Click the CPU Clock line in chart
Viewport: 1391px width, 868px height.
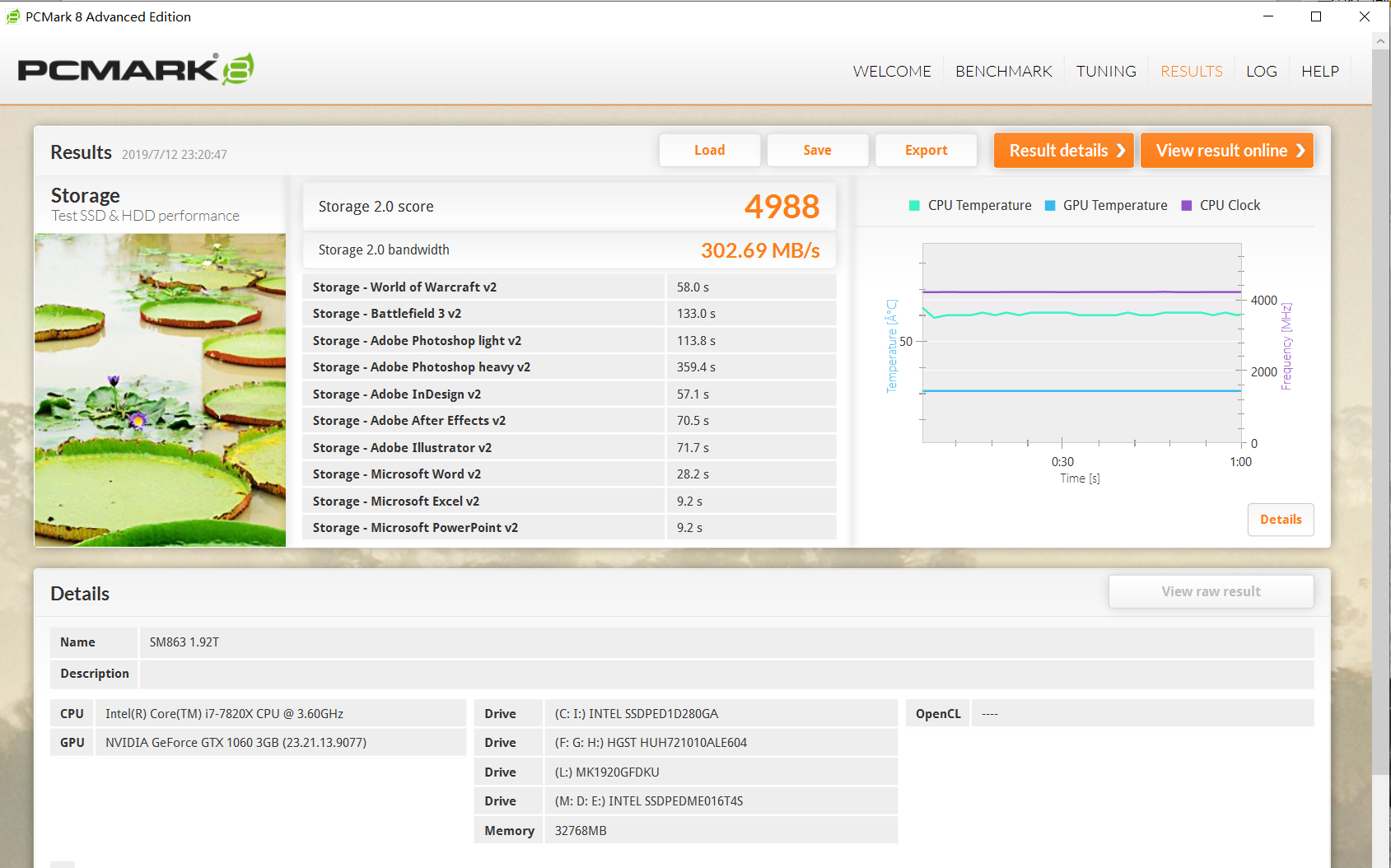pyautogui.click(x=1081, y=292)
